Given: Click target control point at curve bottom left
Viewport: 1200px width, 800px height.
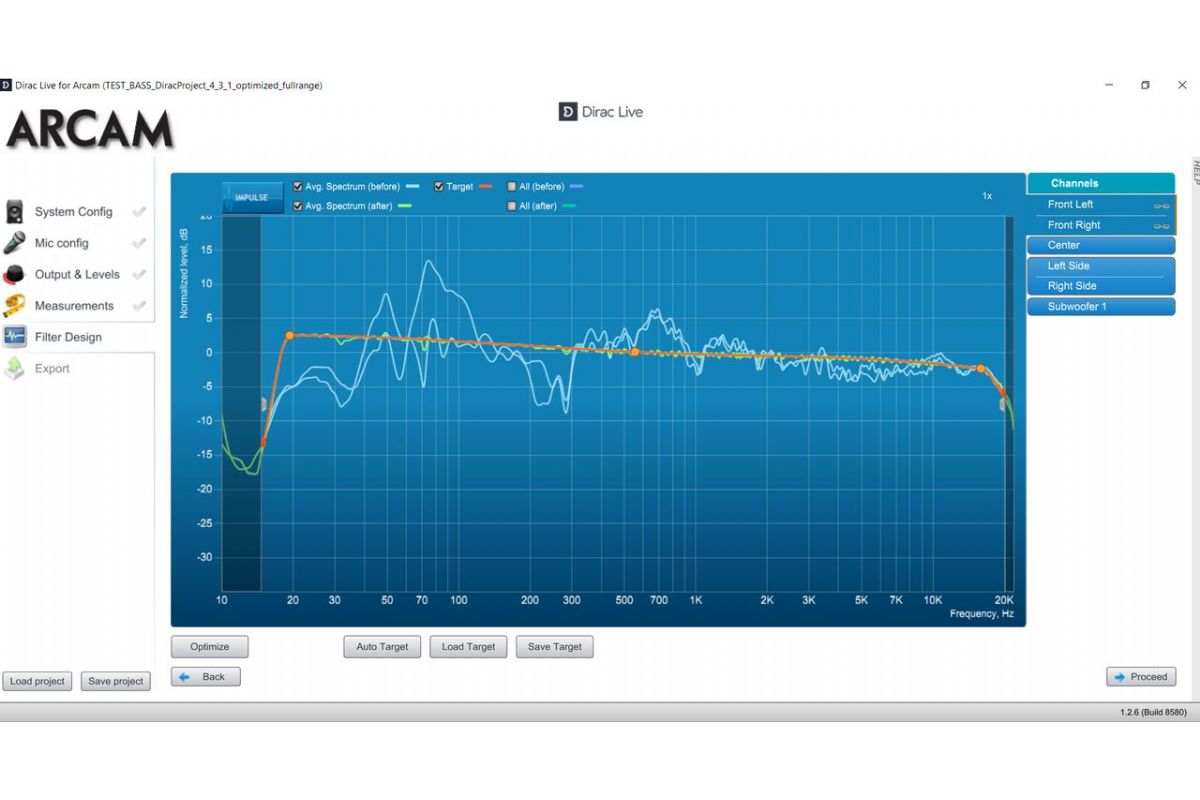Looking at the screenshot, I should [264, 442].
